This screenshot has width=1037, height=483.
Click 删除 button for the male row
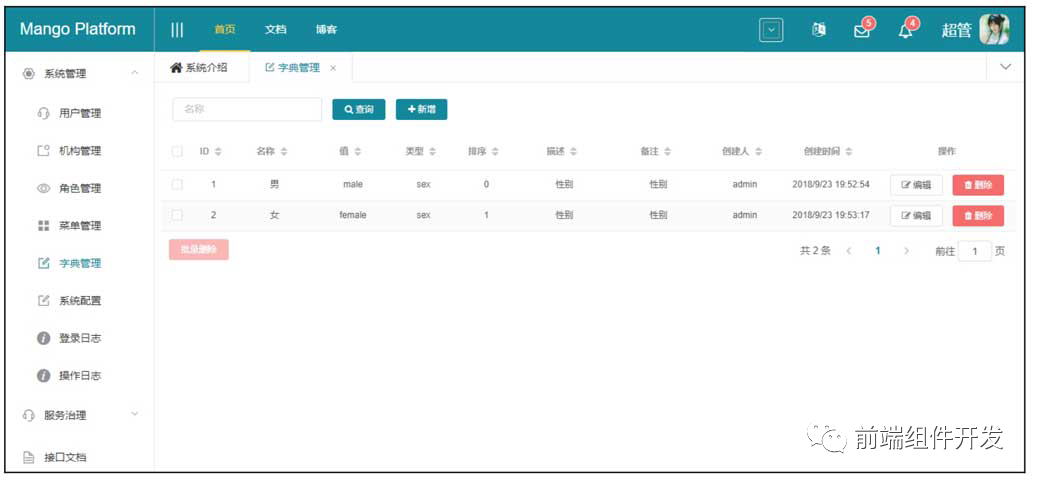tap(978, 185)
